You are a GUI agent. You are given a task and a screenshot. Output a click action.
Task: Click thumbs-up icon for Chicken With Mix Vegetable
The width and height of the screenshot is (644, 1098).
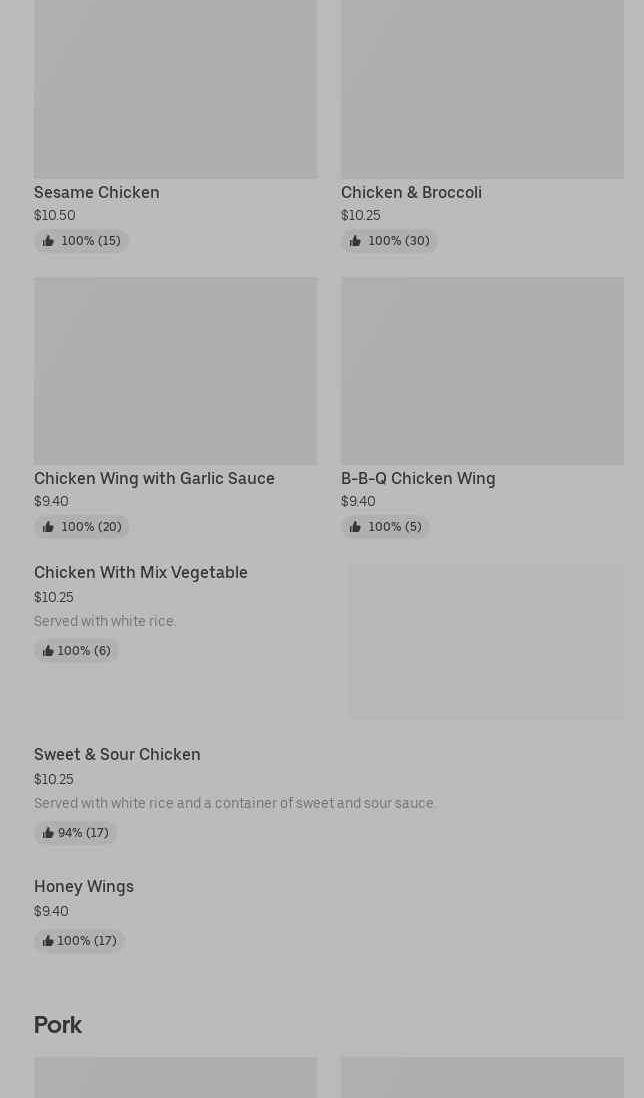[x=48, y=651]
